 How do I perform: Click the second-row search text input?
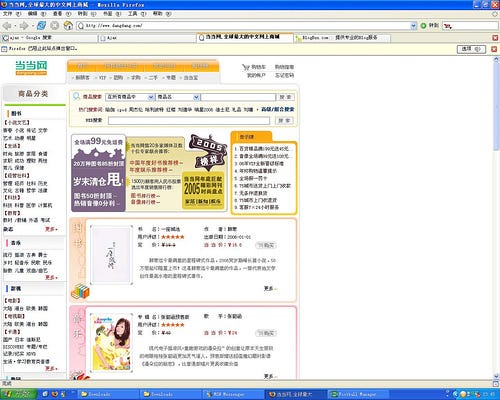click(x=189, y=120)
